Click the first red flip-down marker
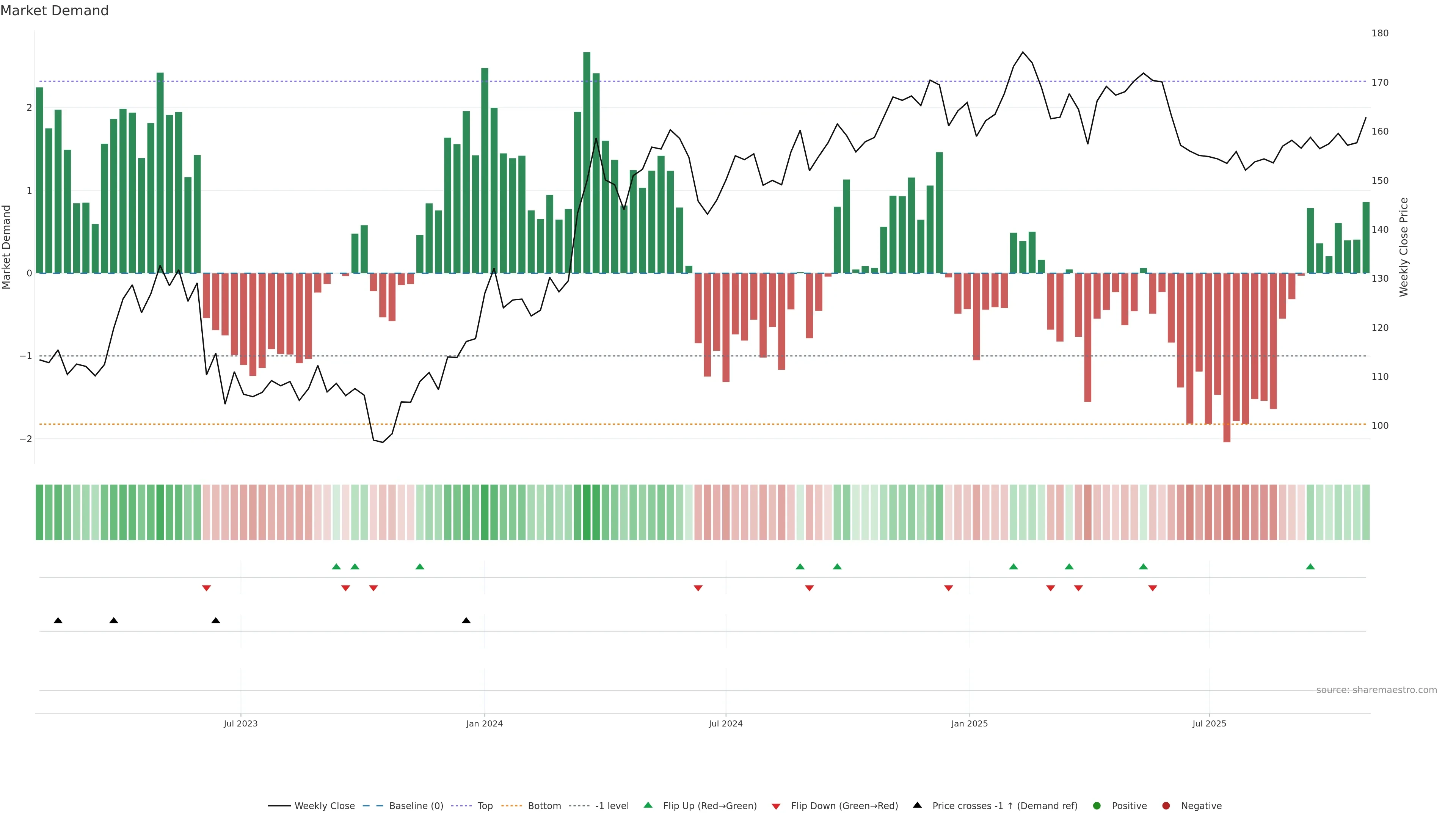This screenshot has height=819, width=1456. tap(206, 588)
